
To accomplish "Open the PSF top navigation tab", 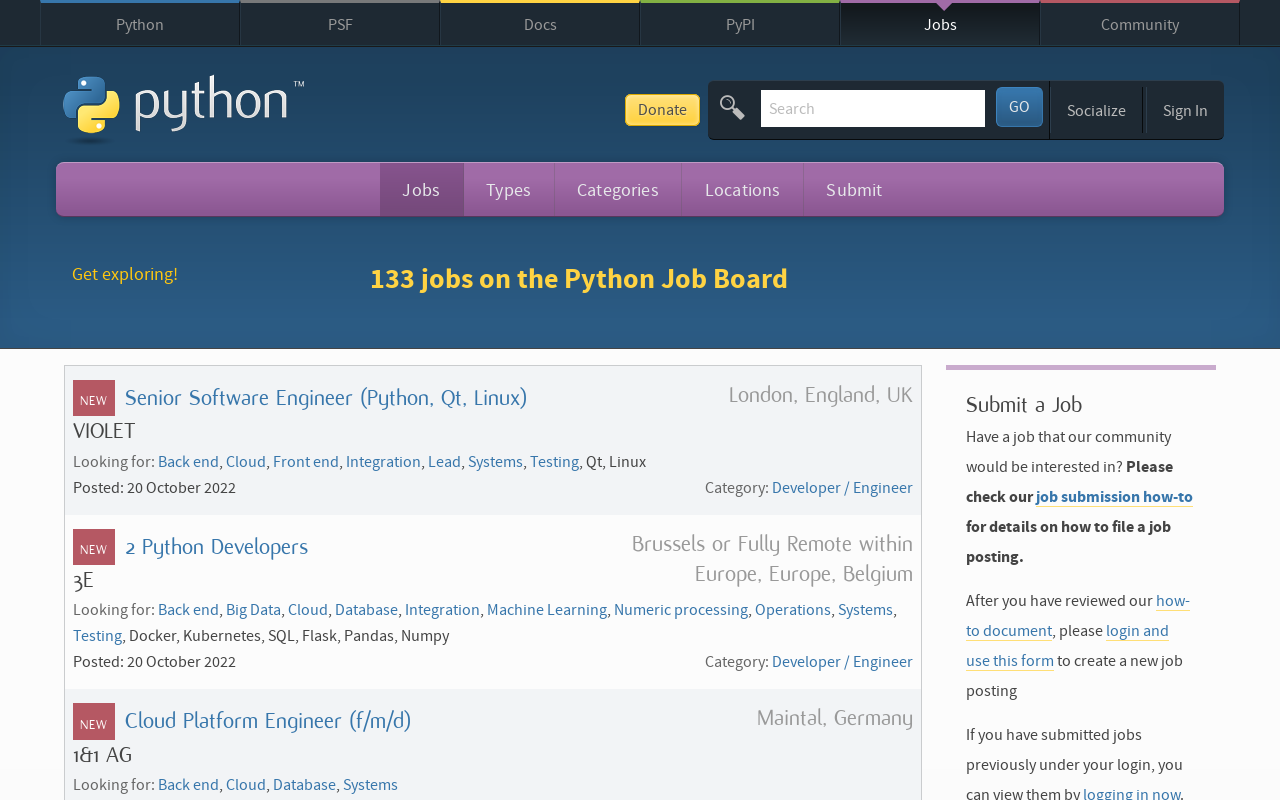I will tap(340, 24).
